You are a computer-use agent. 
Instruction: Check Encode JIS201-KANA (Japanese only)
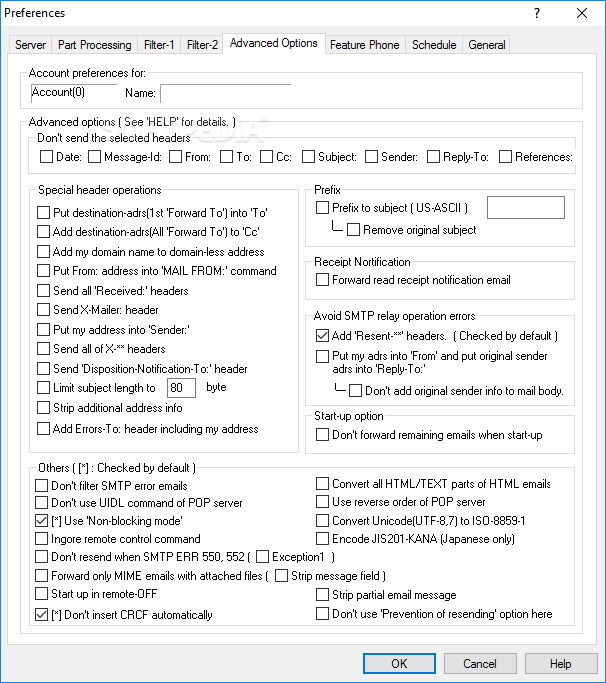tap(322, 539)
